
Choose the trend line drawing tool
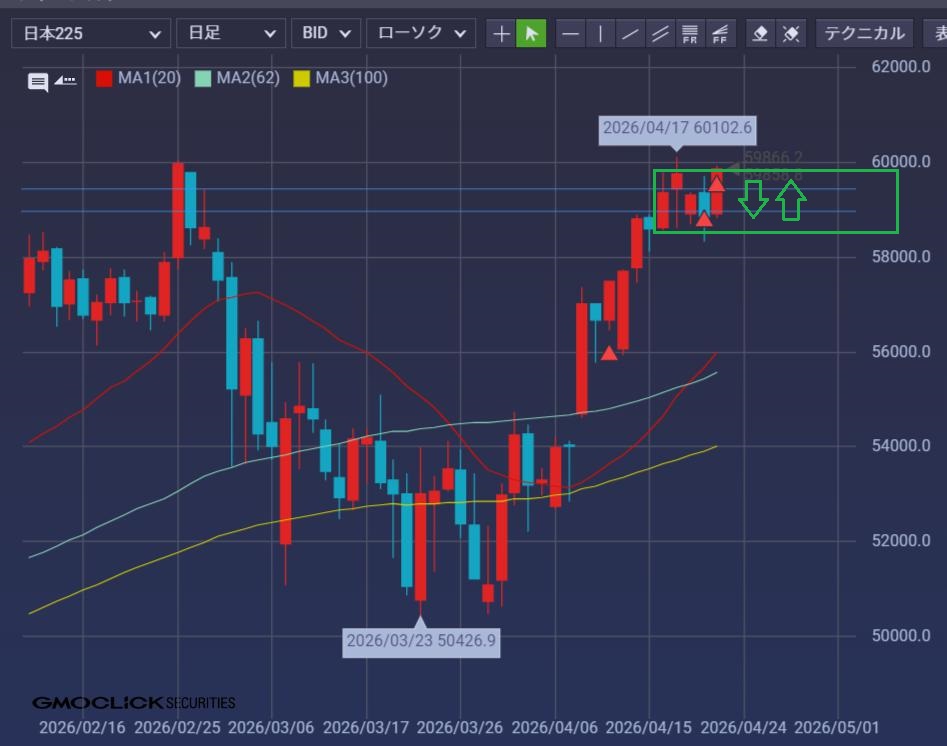click(630, 34)
